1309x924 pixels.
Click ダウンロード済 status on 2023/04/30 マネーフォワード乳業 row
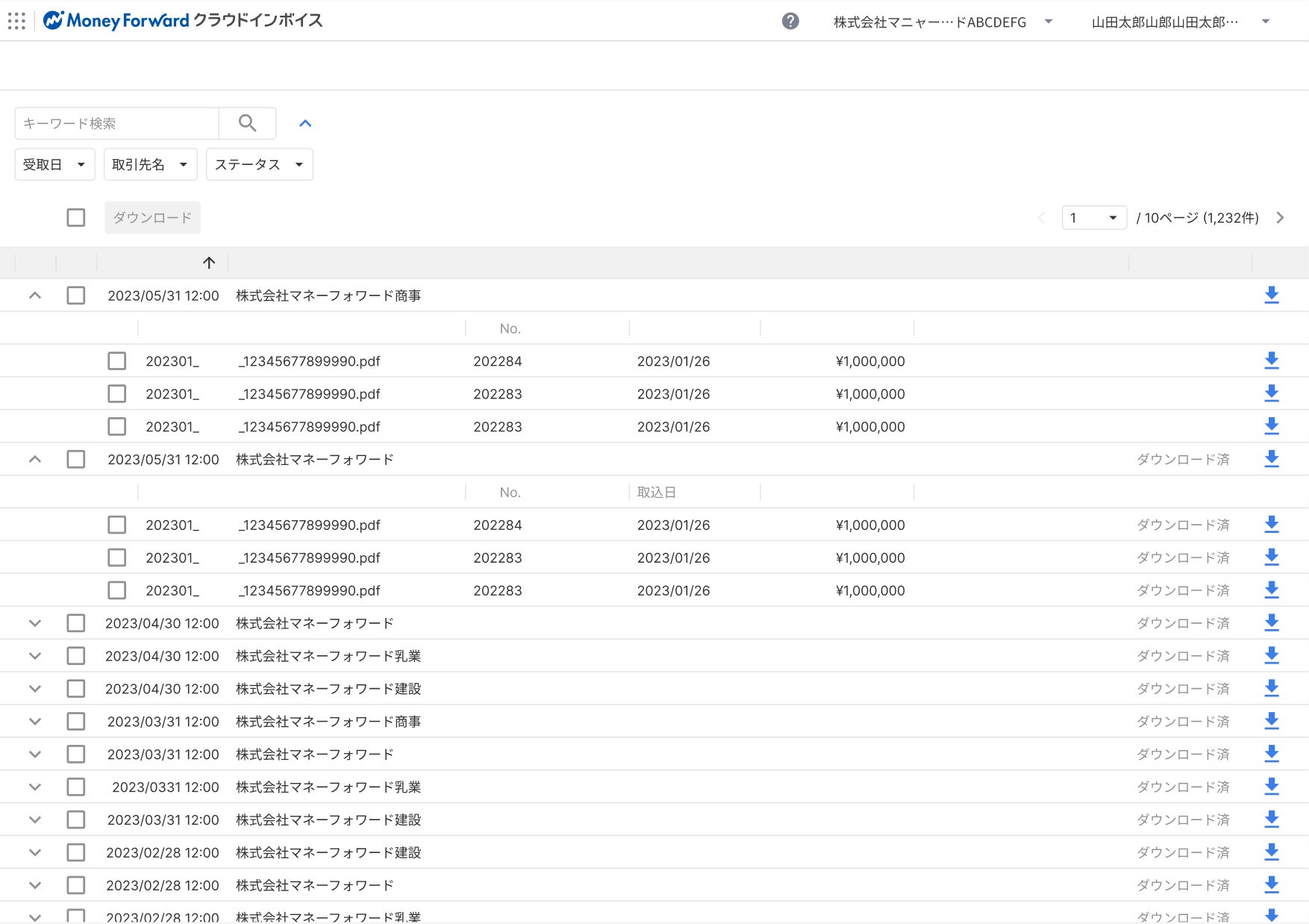click(1183, 656)
